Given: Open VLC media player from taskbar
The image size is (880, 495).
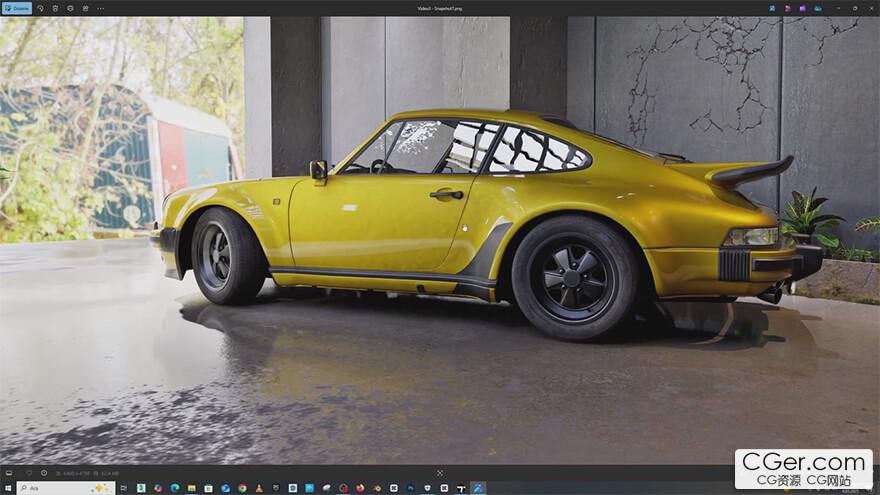Looking at the screenshot, I should 259,488.
